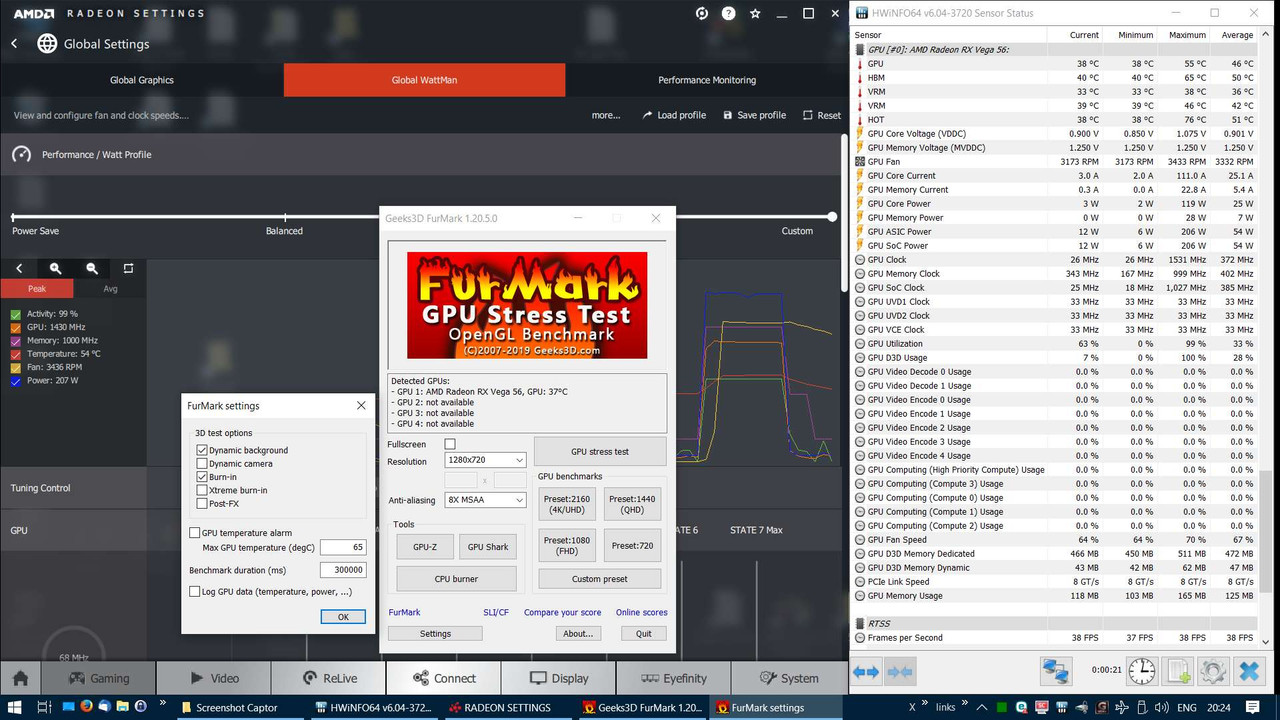1280x720 pixels.
Task: Enable Post-FX option
Action: tap(202, 504)
